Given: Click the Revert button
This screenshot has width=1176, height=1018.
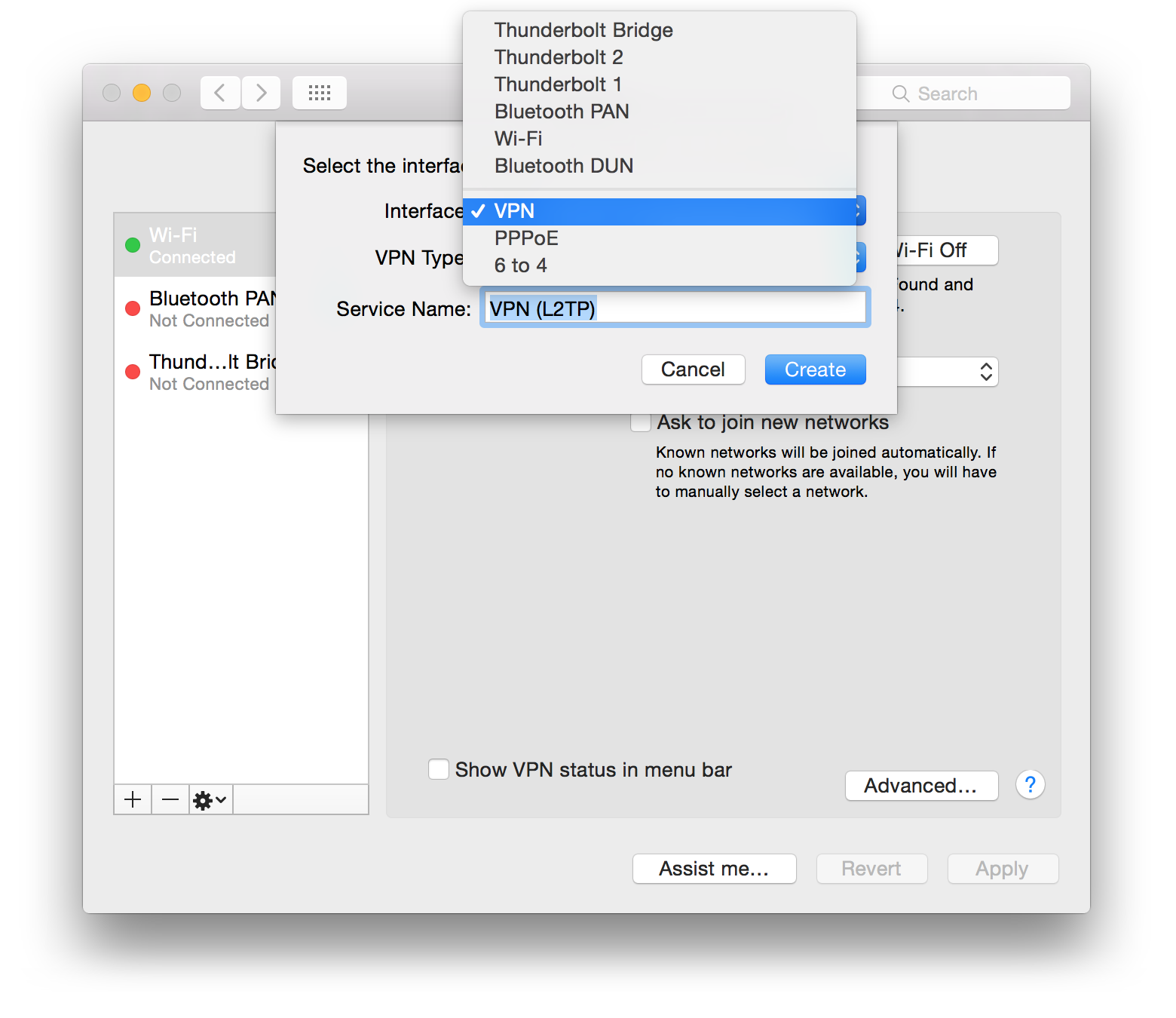Looking at the screenshot, I should (872, 869).
